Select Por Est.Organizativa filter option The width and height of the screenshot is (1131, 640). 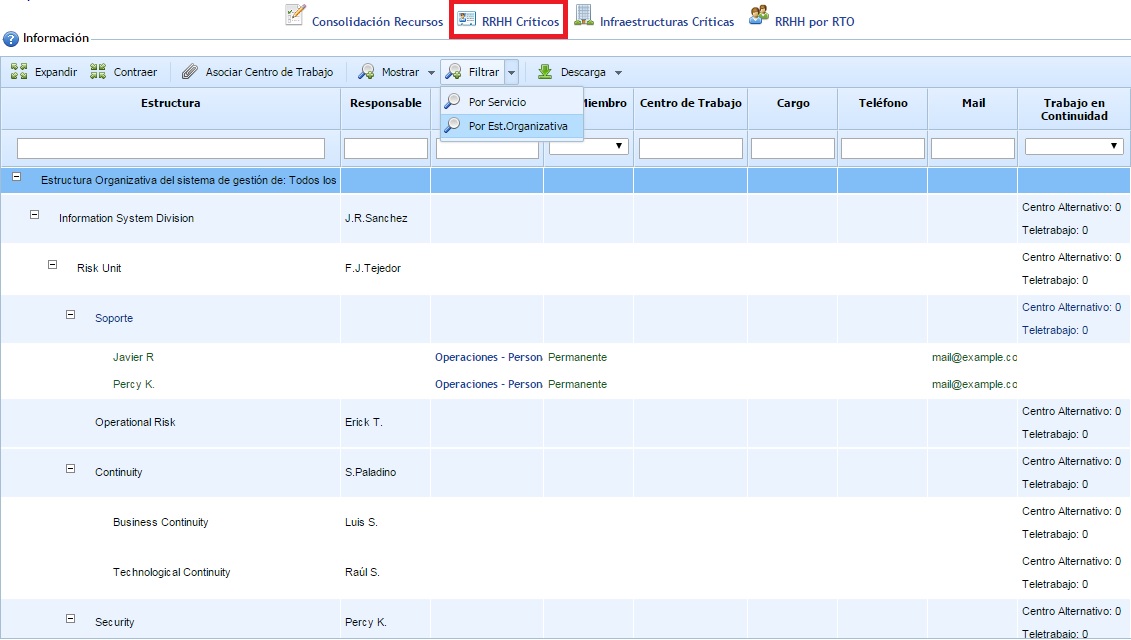517,126
